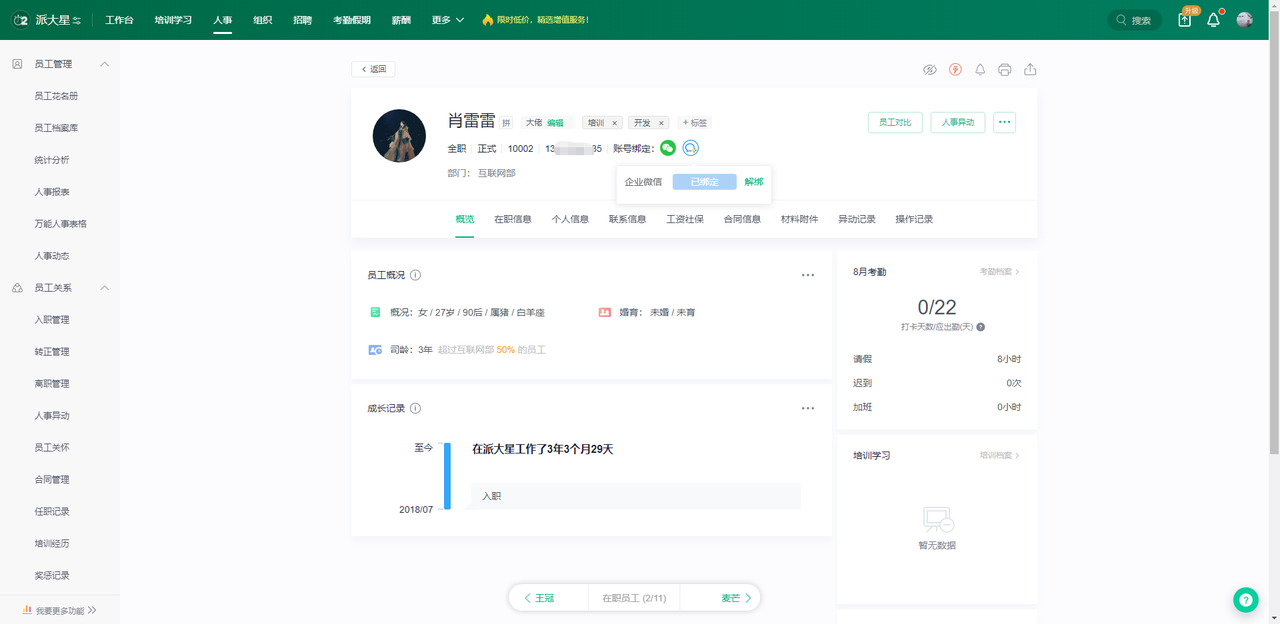Collapse the 员工管理 sidebar section
Screen dimensions: 1280x624
[x=105, y=64]
